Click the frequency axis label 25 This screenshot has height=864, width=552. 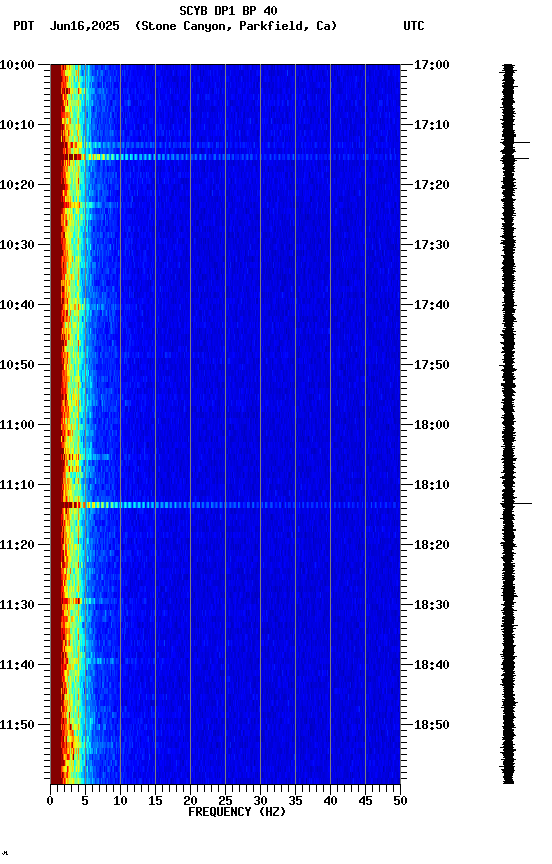(x=225, y=802)
